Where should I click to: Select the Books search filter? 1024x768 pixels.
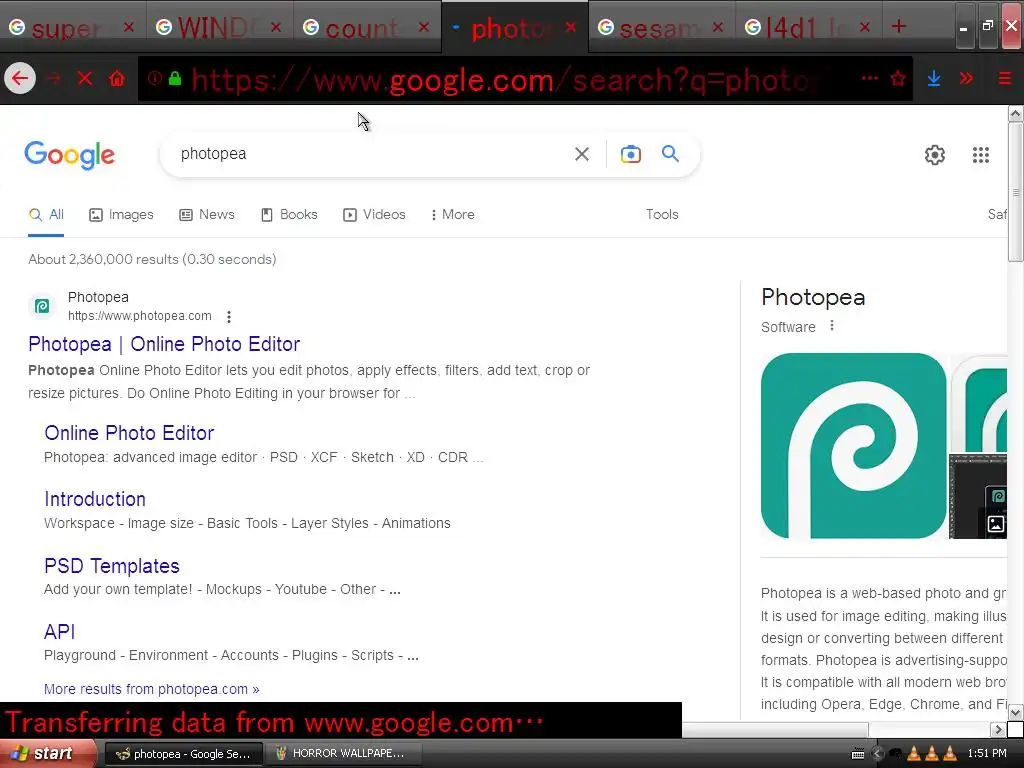[289, 215]
